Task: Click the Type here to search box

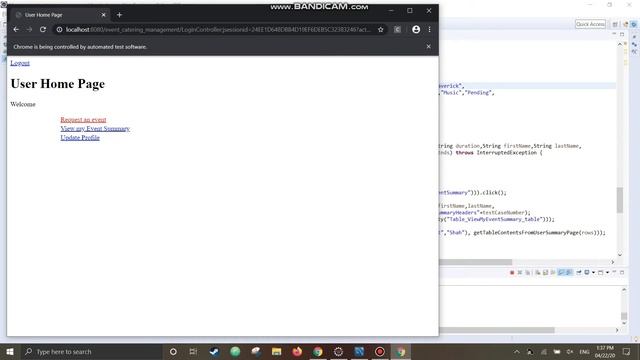Action: [x=92, y=351]
